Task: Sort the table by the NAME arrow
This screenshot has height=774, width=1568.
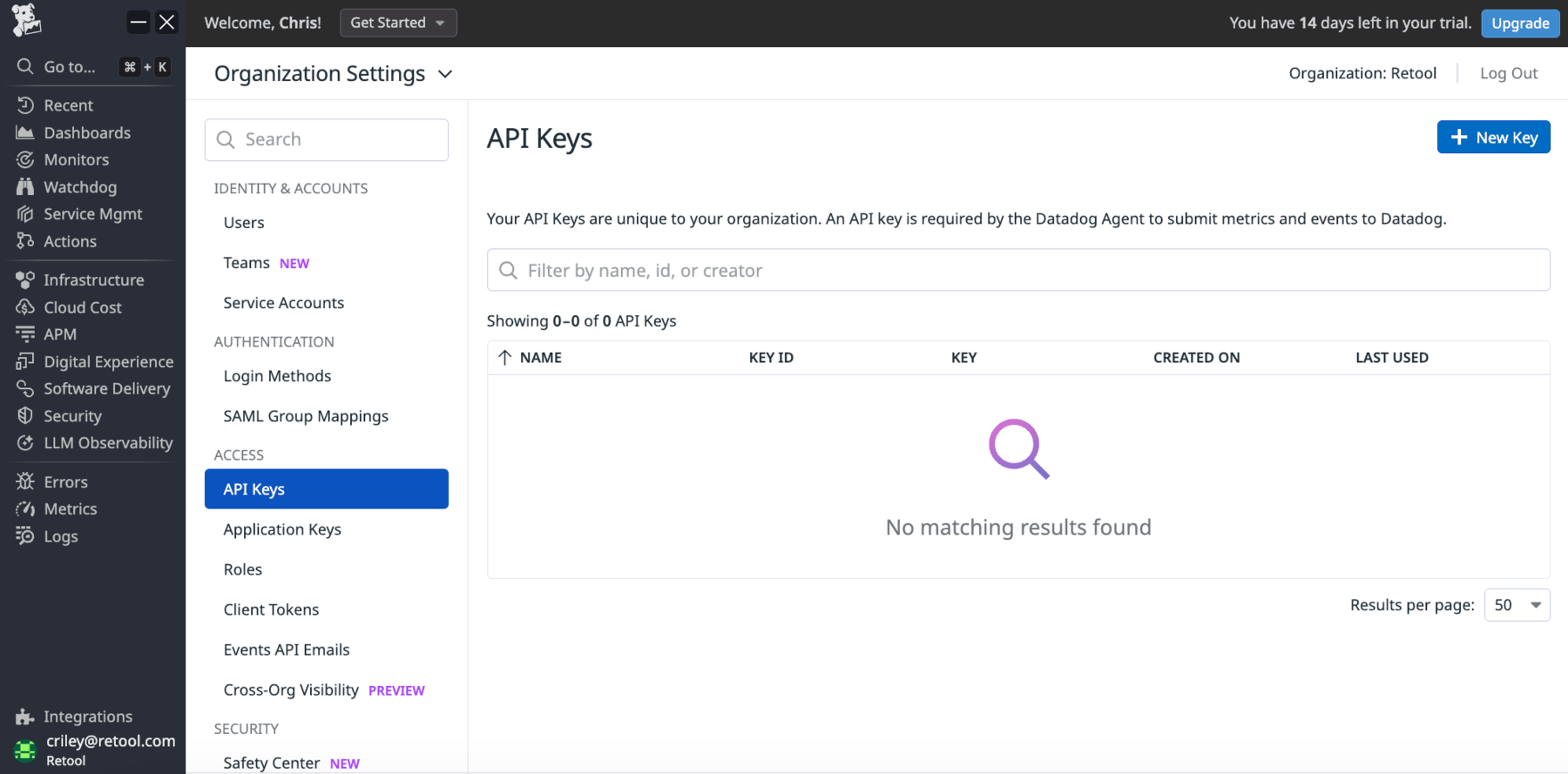Action: (504, 358)
